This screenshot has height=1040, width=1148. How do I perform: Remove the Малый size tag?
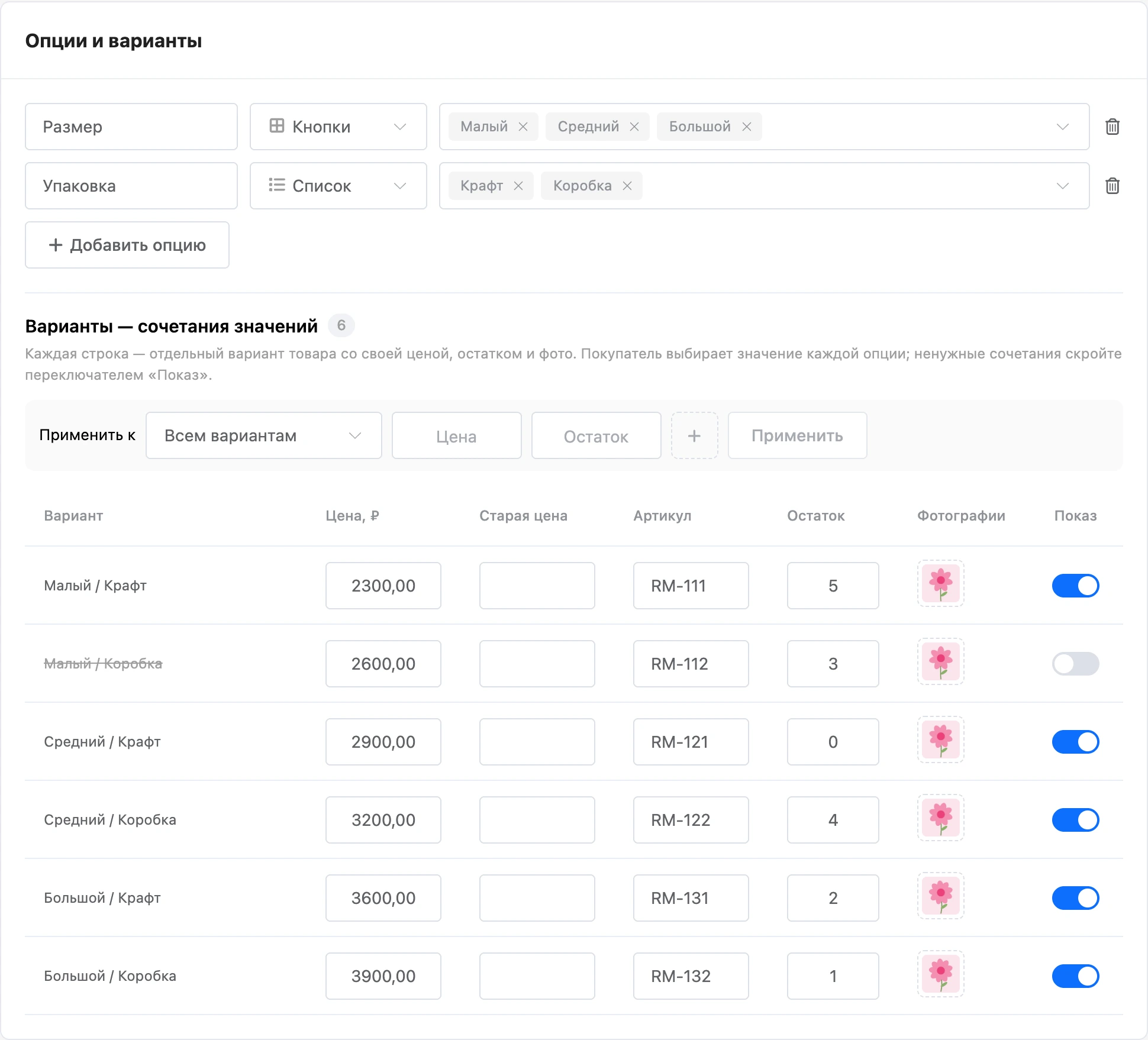point(523,127)
